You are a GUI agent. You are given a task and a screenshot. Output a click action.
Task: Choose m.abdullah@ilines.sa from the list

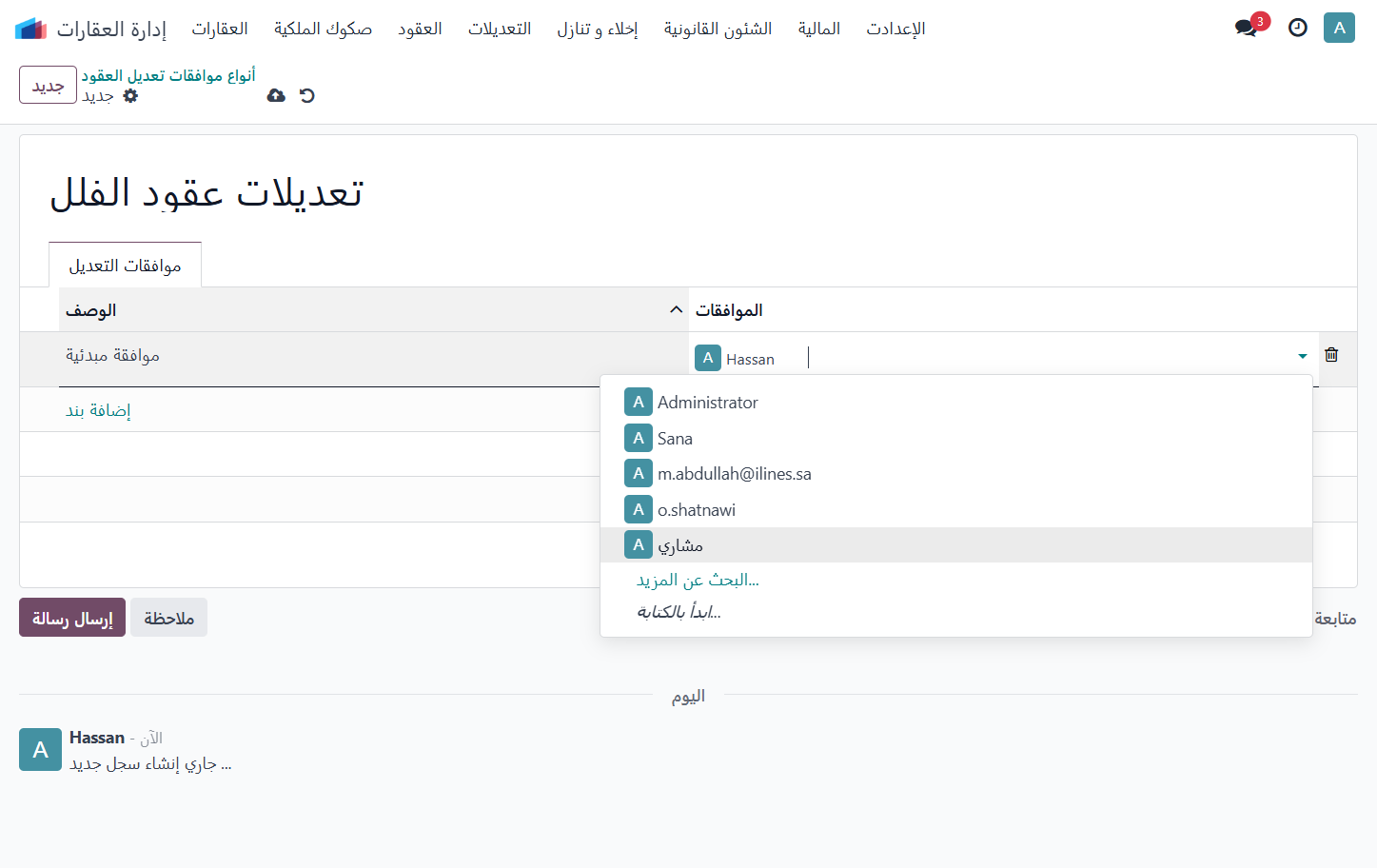pyautogui.click(x=956, y=473)
